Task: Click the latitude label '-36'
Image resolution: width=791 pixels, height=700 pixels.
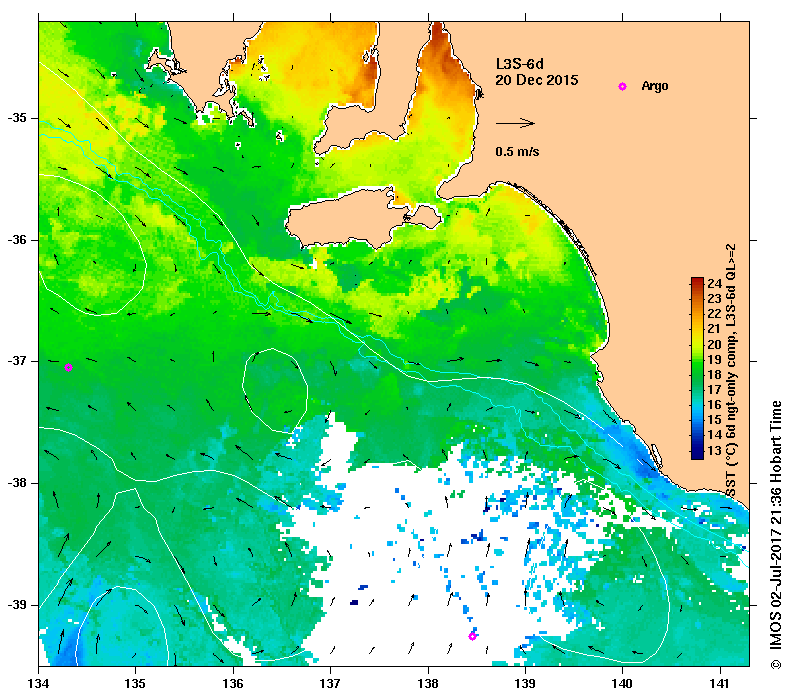Action: [17, 240]
